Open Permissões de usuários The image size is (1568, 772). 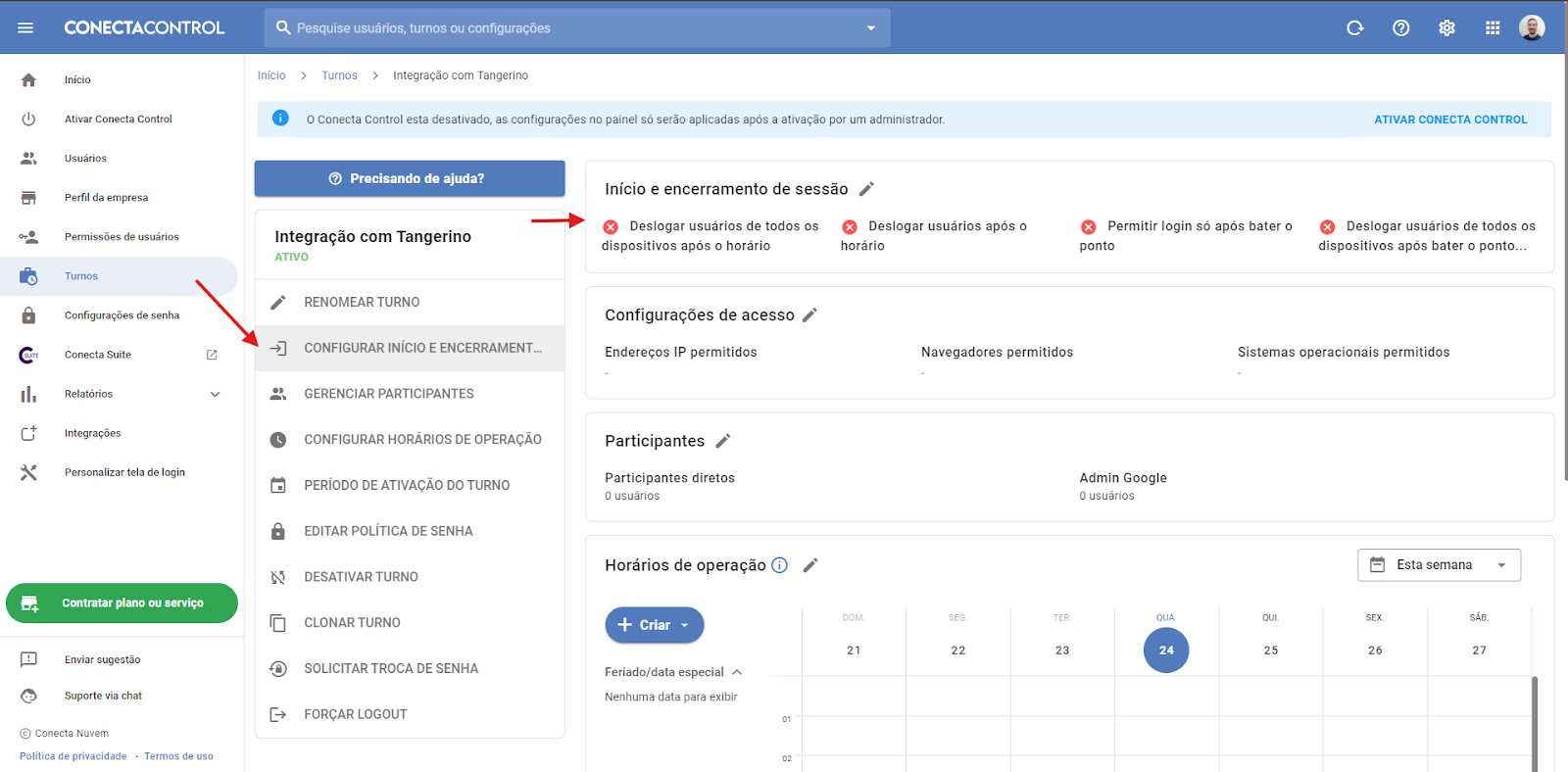[122, 237]
